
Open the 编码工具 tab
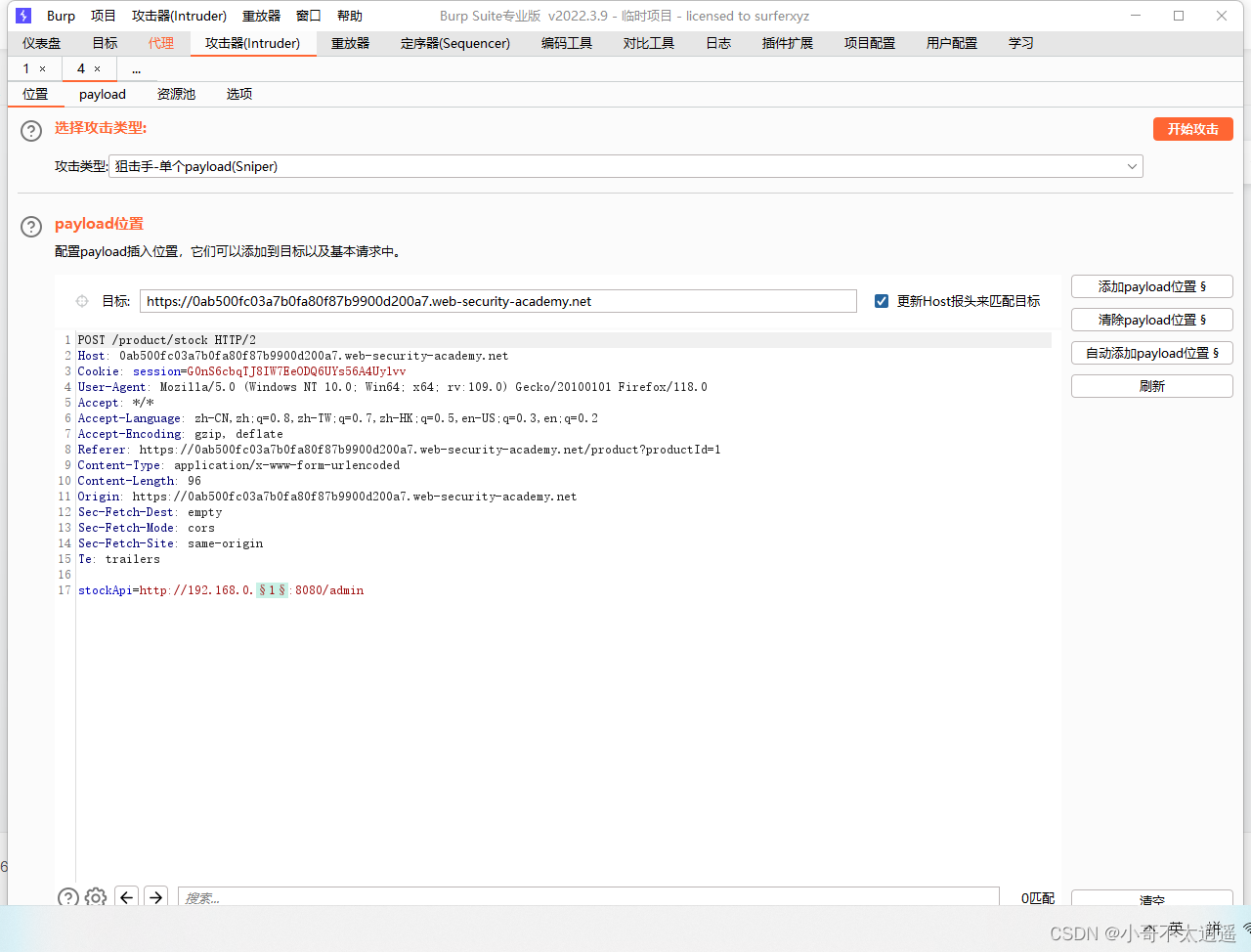coord(567,43)
